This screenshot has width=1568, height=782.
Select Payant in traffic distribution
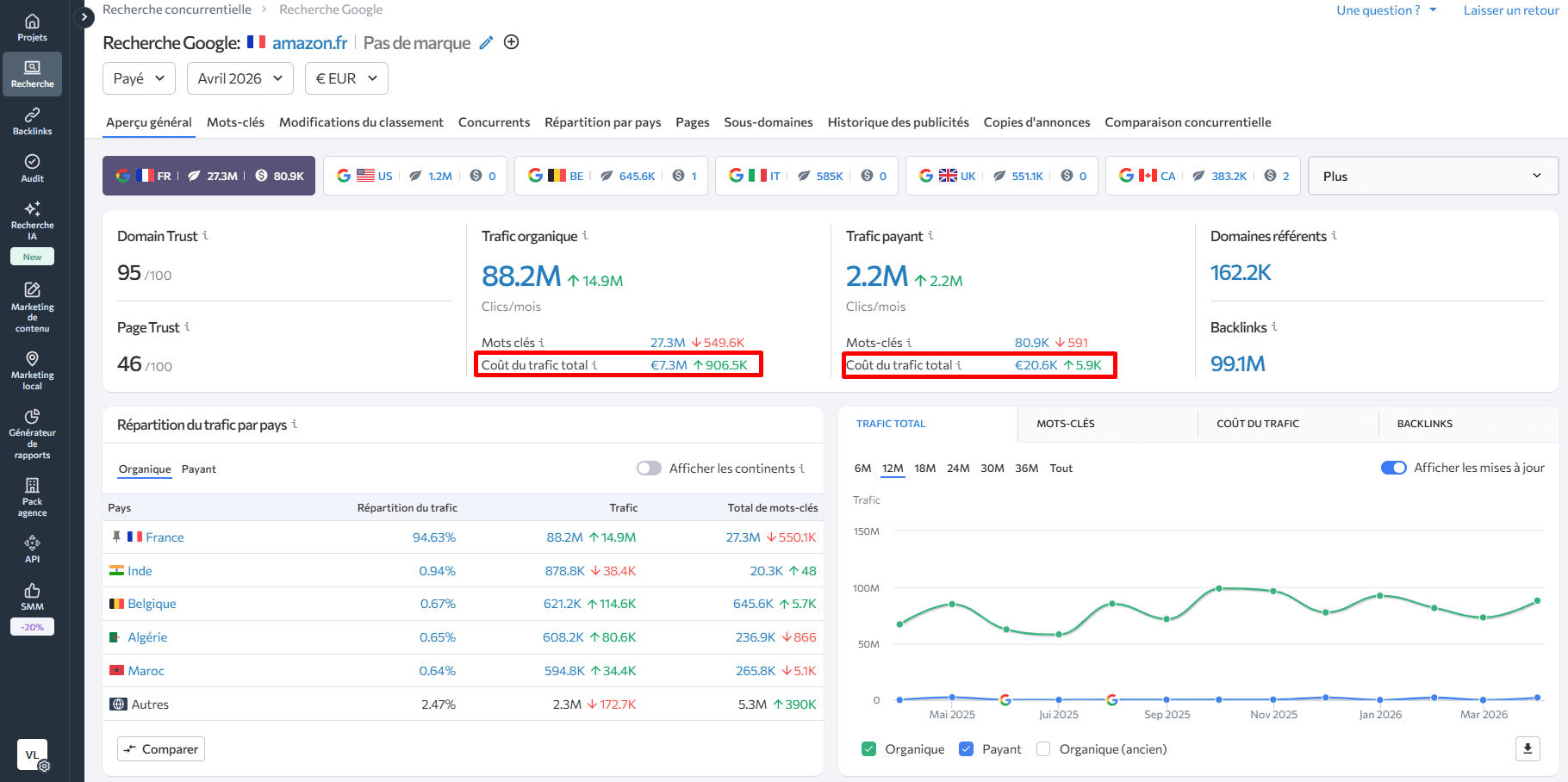click(x=199, y=469)
